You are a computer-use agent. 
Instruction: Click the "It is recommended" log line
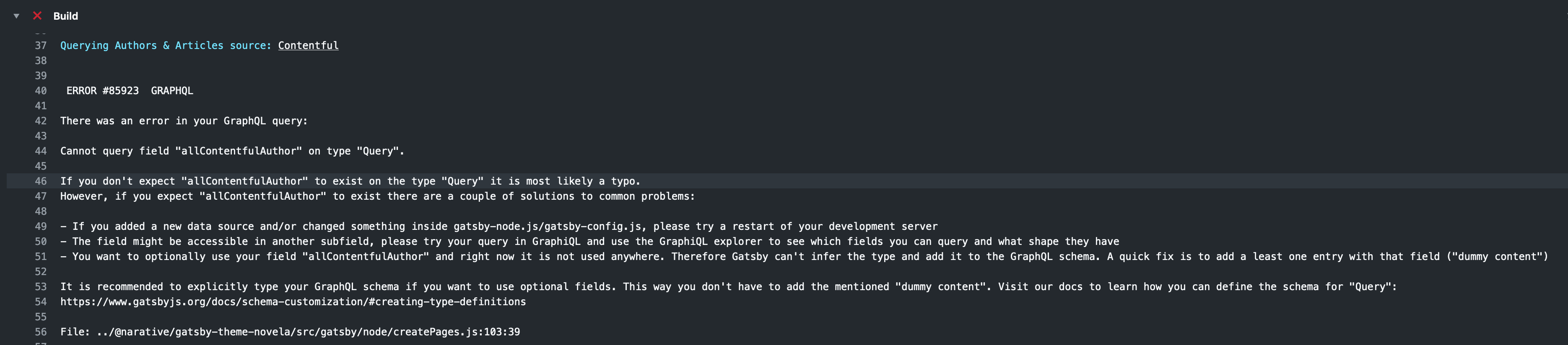[728, 287]
